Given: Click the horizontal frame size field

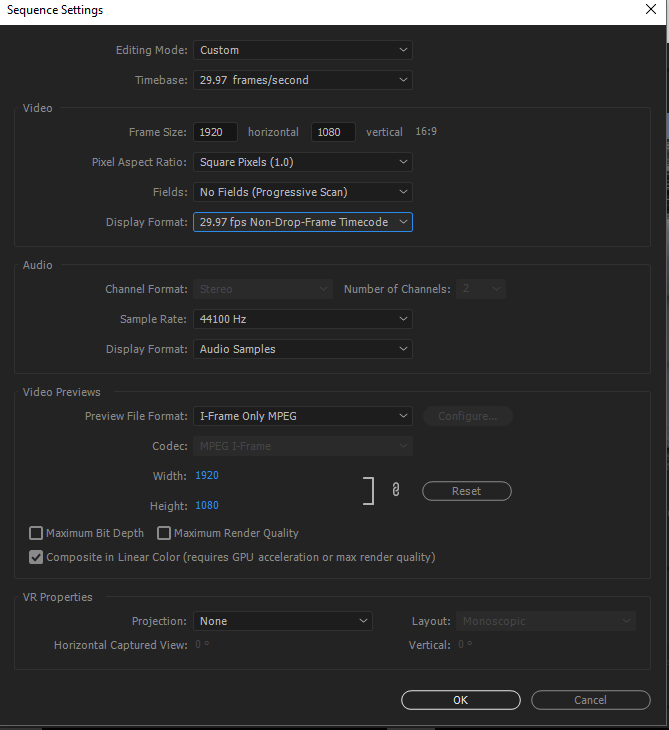Looking at the screenshot, I should tap(215, 132).
